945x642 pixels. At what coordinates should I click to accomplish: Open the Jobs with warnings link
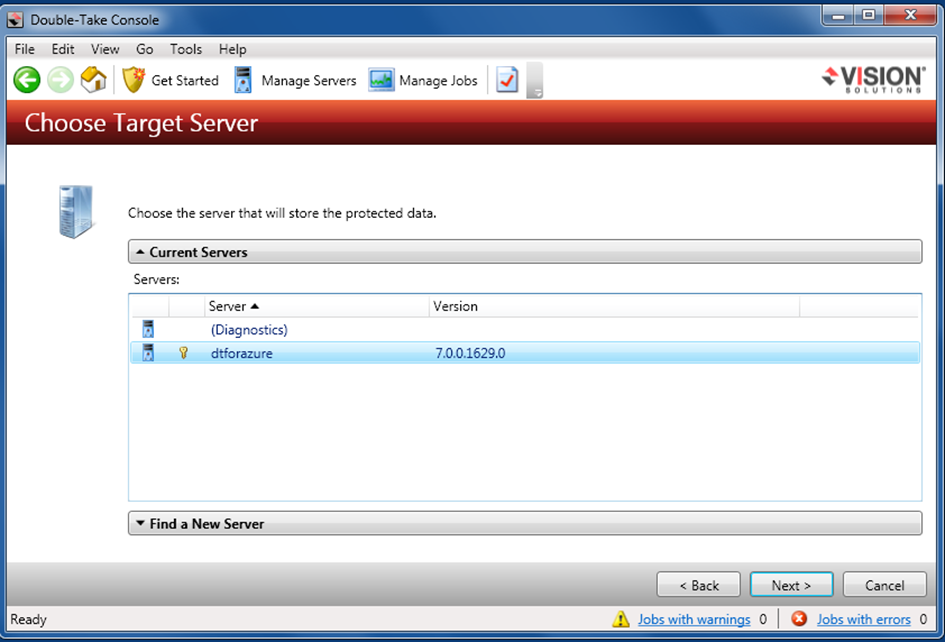point(694,619)
